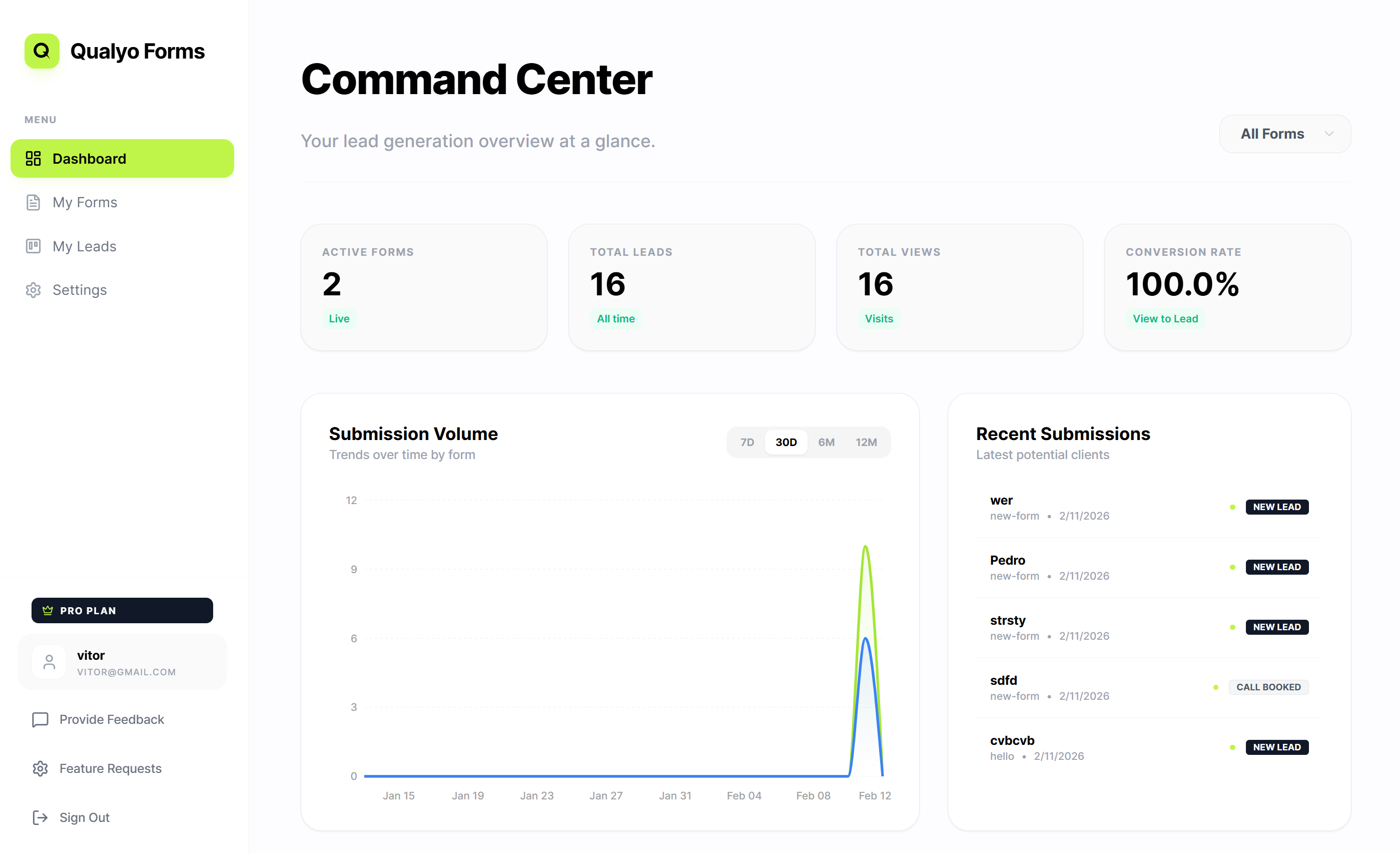Screen dimensions: 1400x853
Task: Toggle the 6M submission volume range
Action: click(826, 442)
